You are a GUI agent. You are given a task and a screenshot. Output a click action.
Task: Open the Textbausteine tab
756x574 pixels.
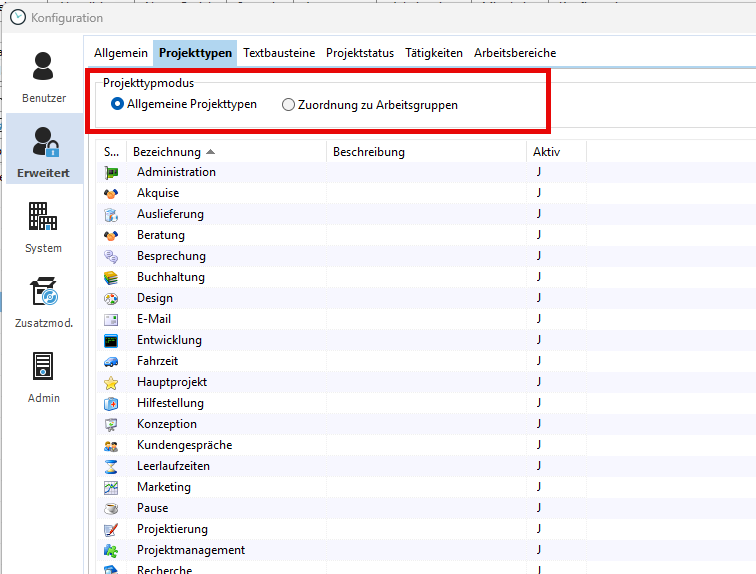click(279, 53)
